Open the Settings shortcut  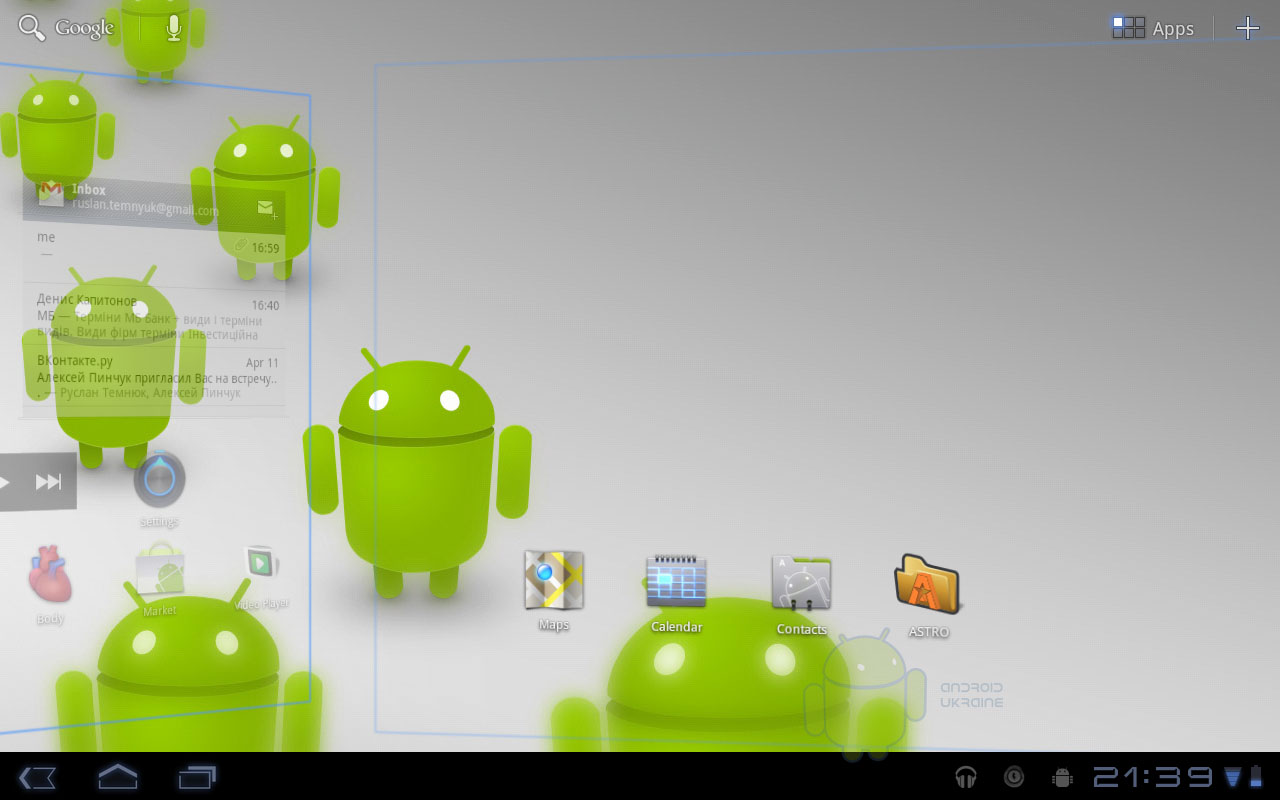pyautogui.click(x=159, y=489)
